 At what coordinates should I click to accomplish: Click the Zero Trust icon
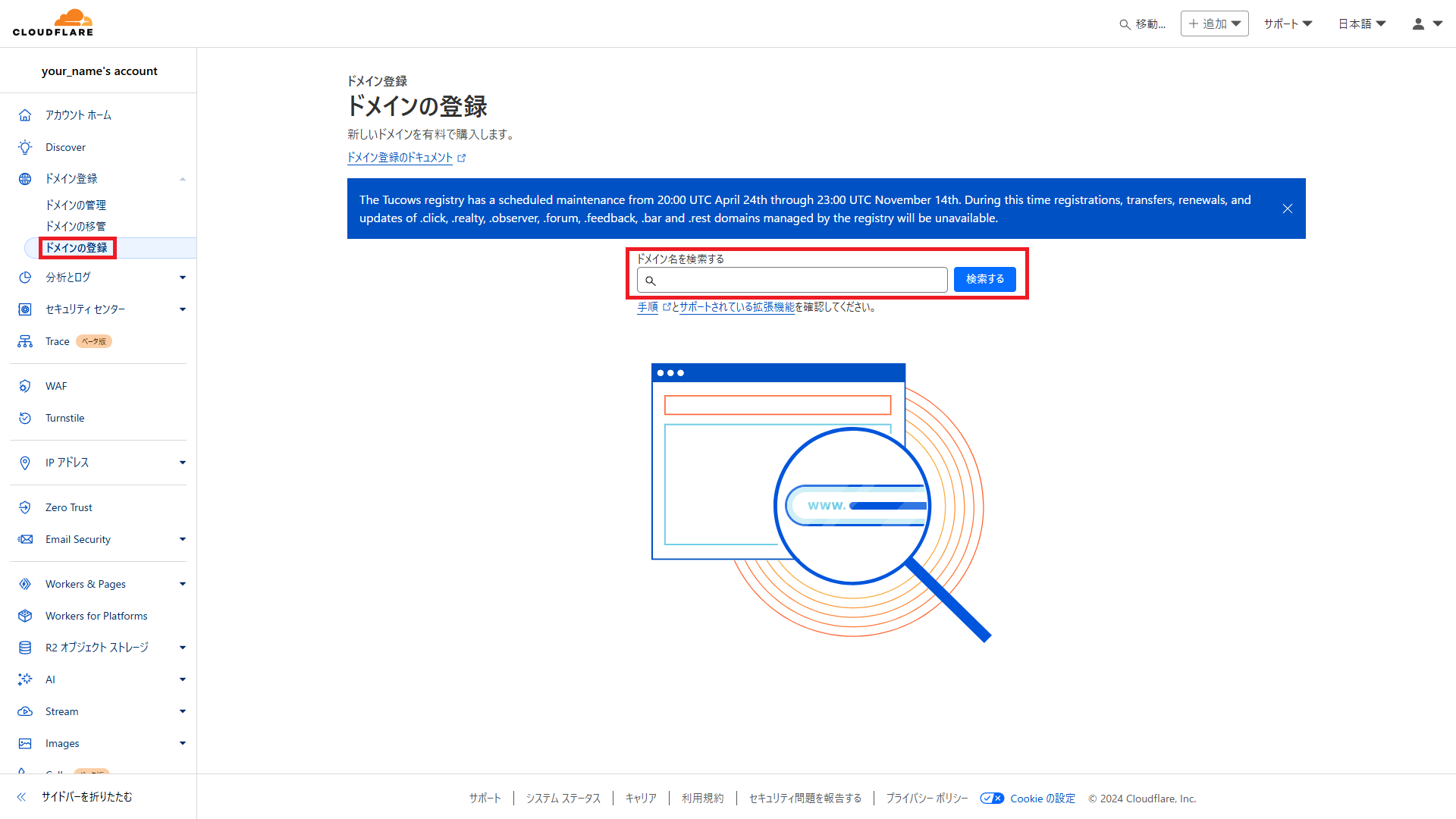25,507
